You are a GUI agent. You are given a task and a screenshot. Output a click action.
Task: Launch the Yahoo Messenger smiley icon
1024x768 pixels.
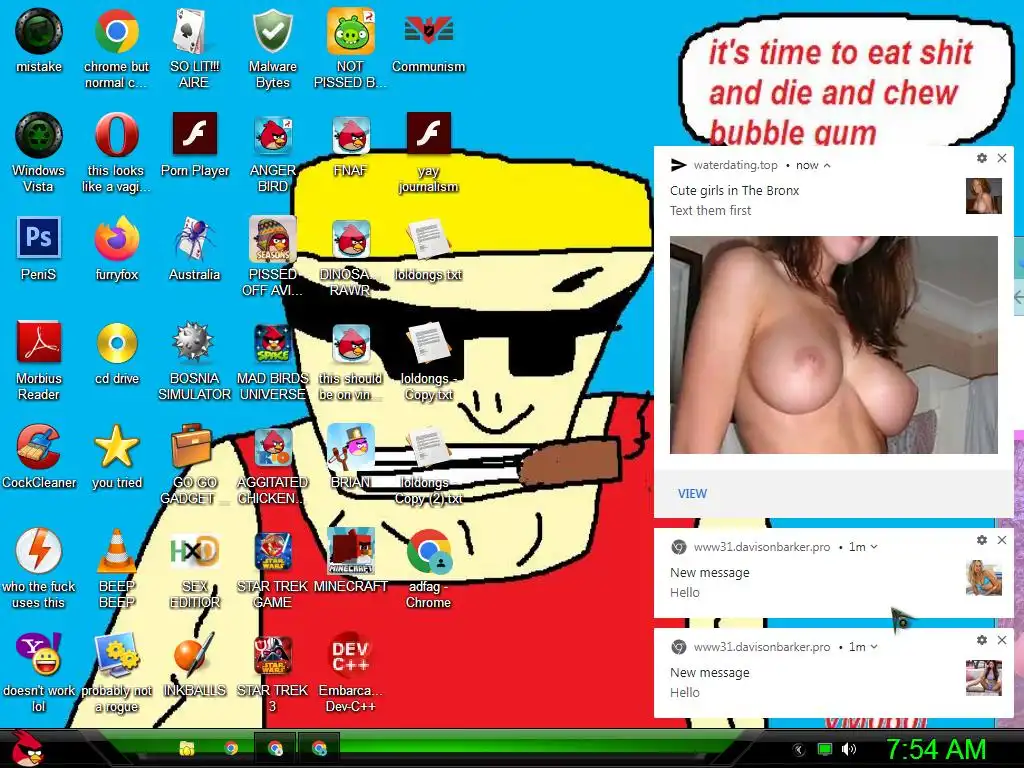click(39, 672)
